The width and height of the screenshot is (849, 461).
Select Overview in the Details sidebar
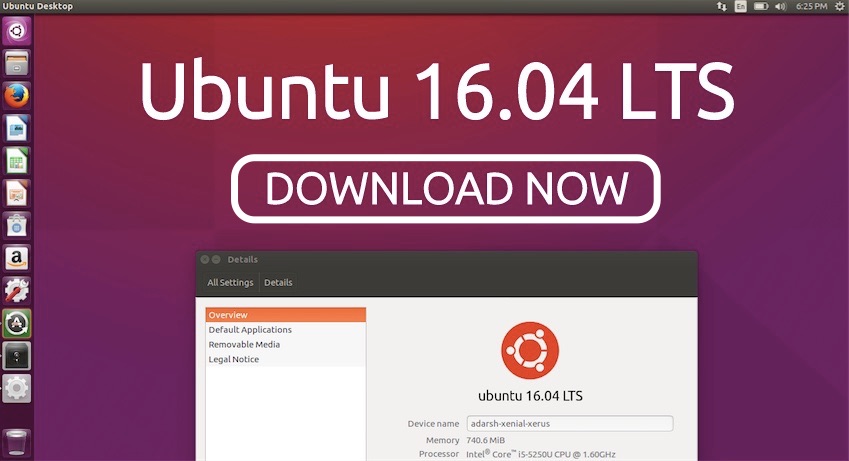[285, 315]
